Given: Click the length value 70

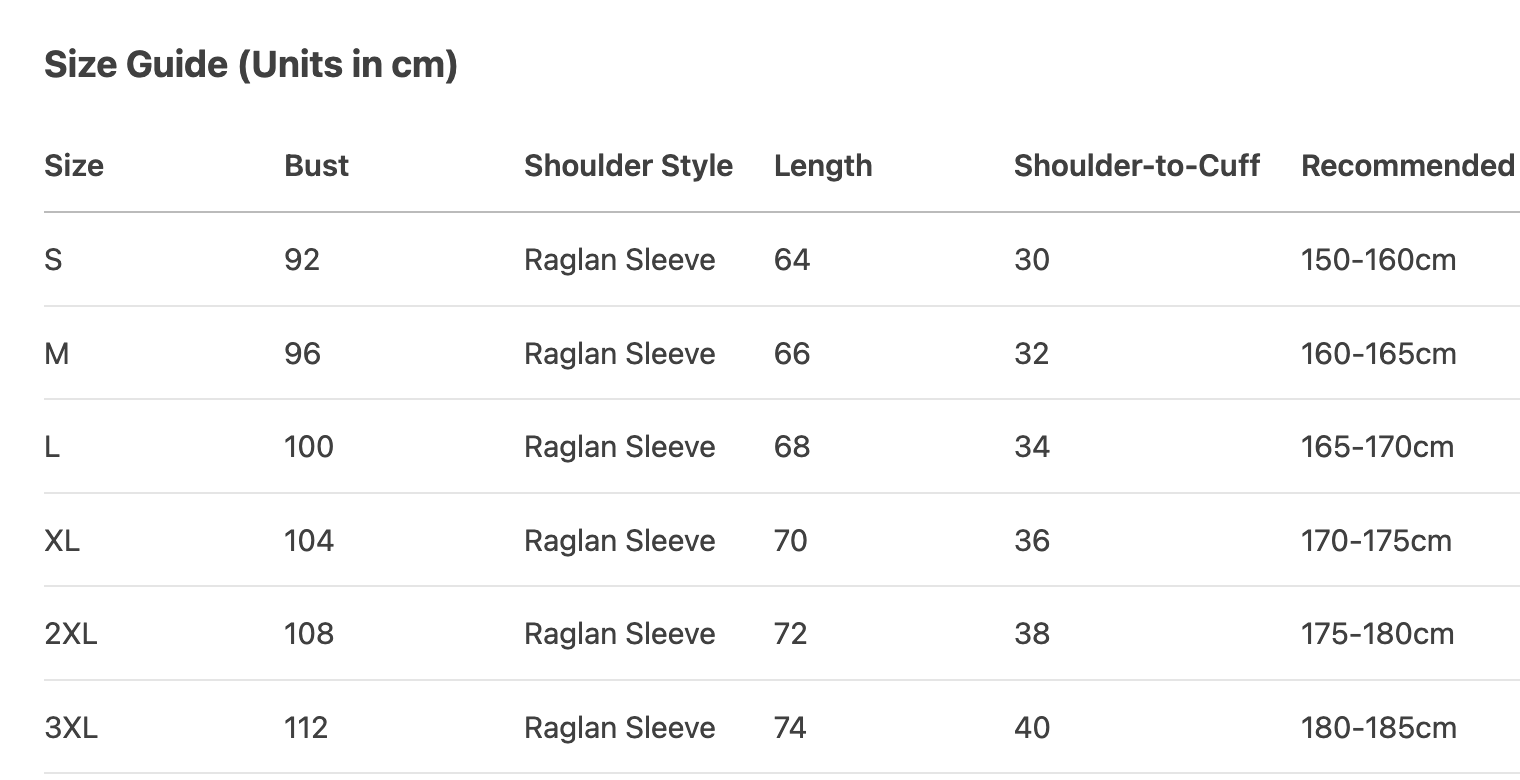Looking at the screenshot, I should (x=790, y=540).
